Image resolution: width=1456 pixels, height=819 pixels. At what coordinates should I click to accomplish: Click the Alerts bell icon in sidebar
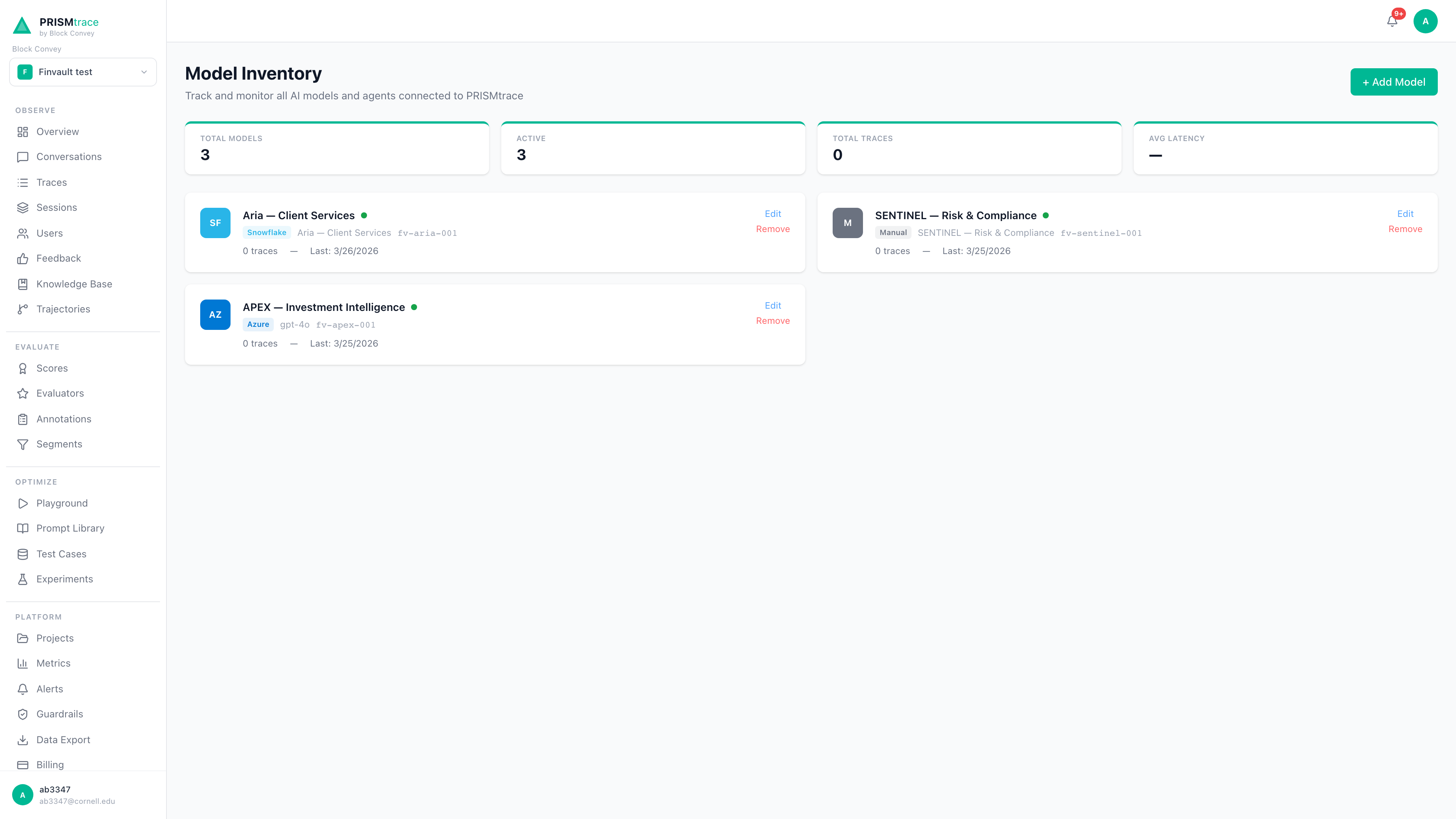(23, 689)
